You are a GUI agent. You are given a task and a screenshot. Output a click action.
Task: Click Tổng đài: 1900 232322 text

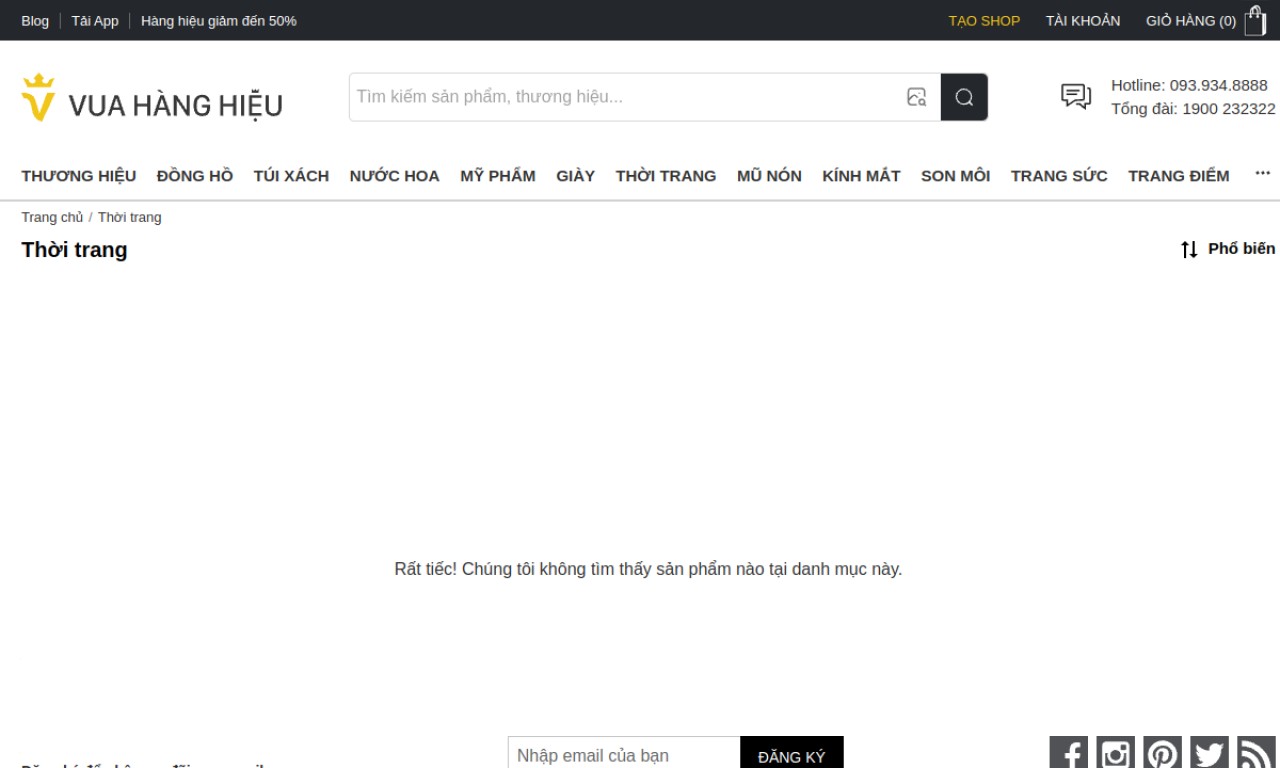[x=1193, y=109]
